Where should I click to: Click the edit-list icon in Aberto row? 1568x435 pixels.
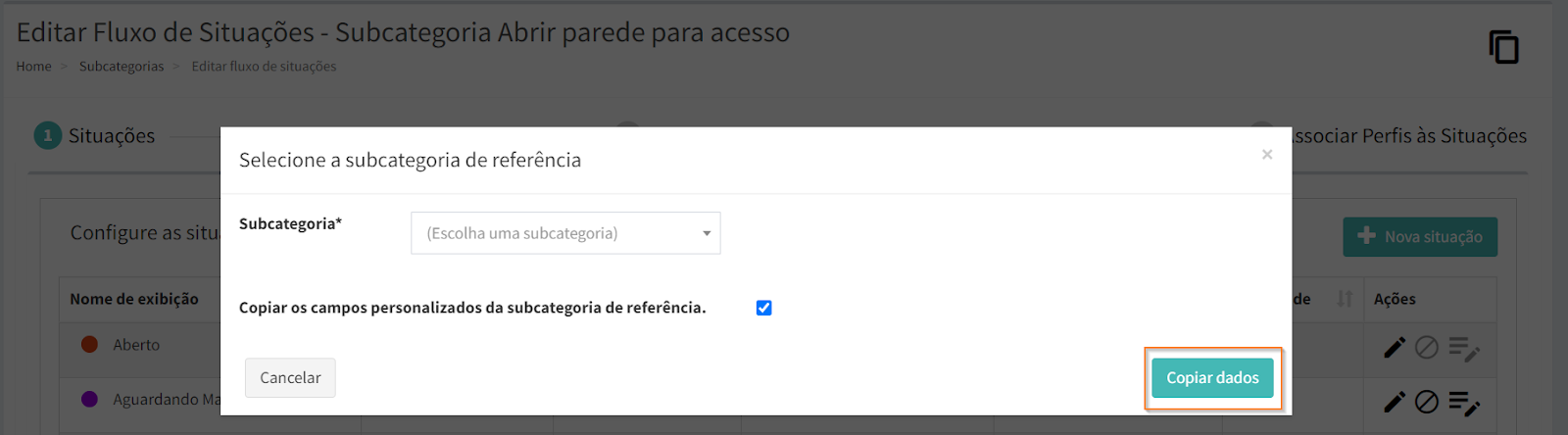click(x=1464, y=349)
